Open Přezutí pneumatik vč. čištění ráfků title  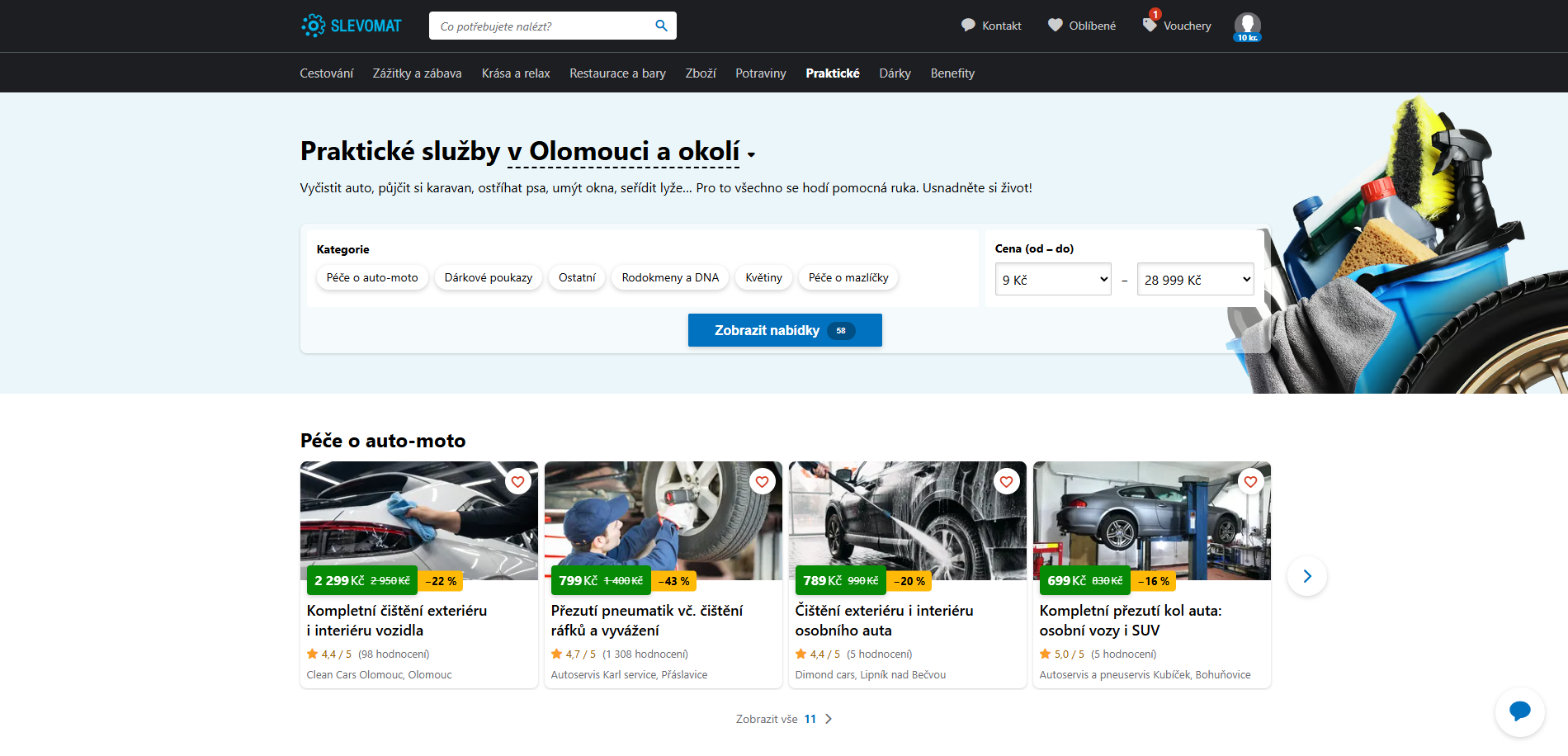(x=647, y=620)
